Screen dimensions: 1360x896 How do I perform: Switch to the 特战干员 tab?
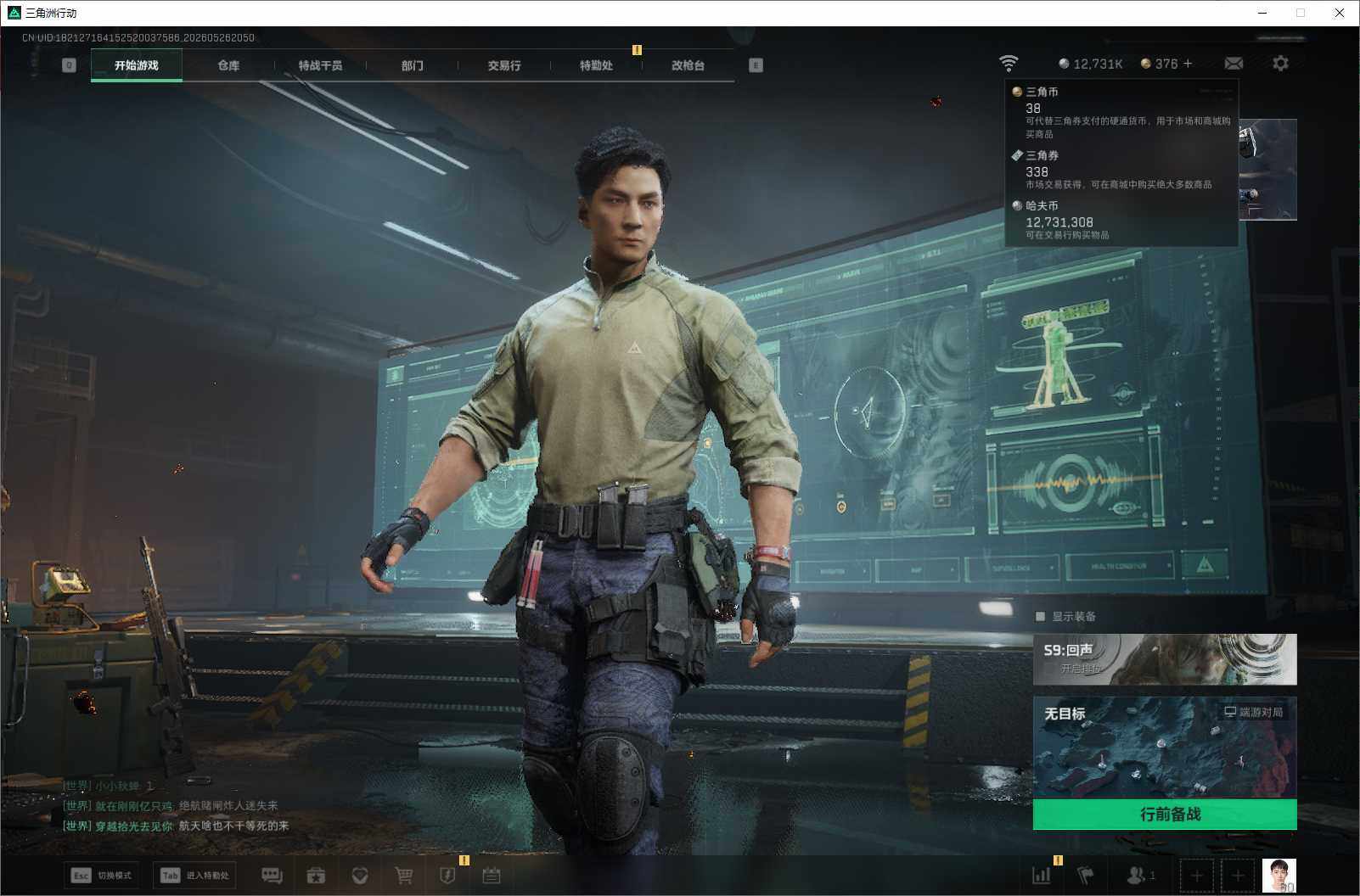(x=320, y=65)
